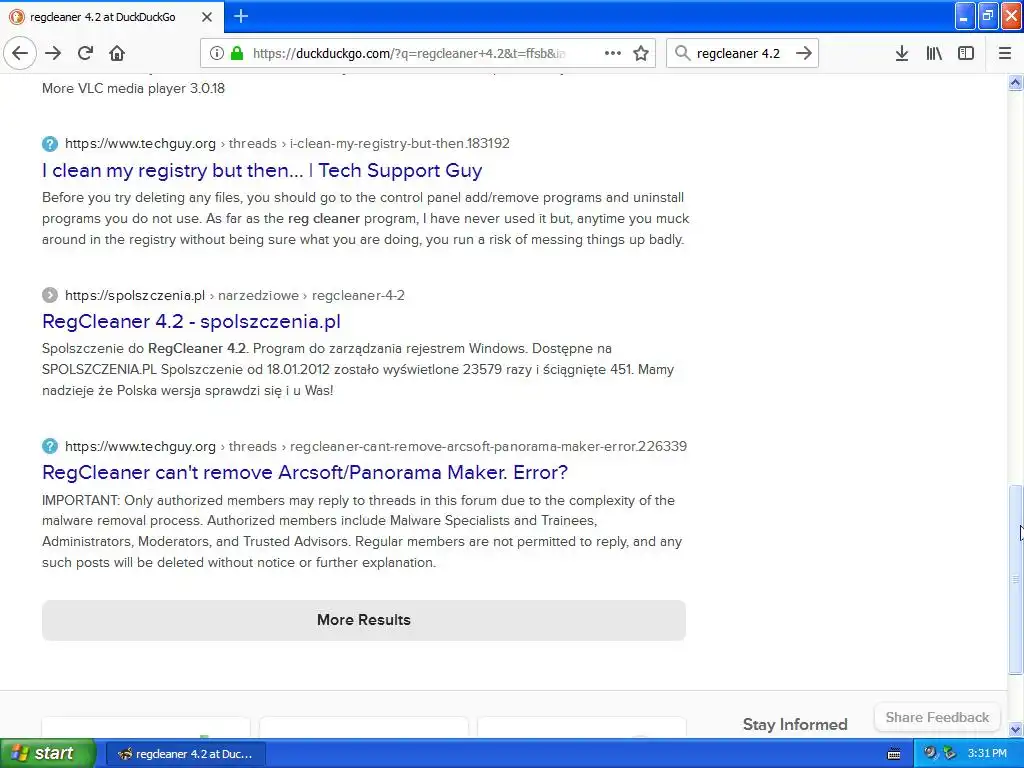1024x768 pixels.
Task: Open 'I clean my registry but then...' result
Action: (x=262, y=170)
